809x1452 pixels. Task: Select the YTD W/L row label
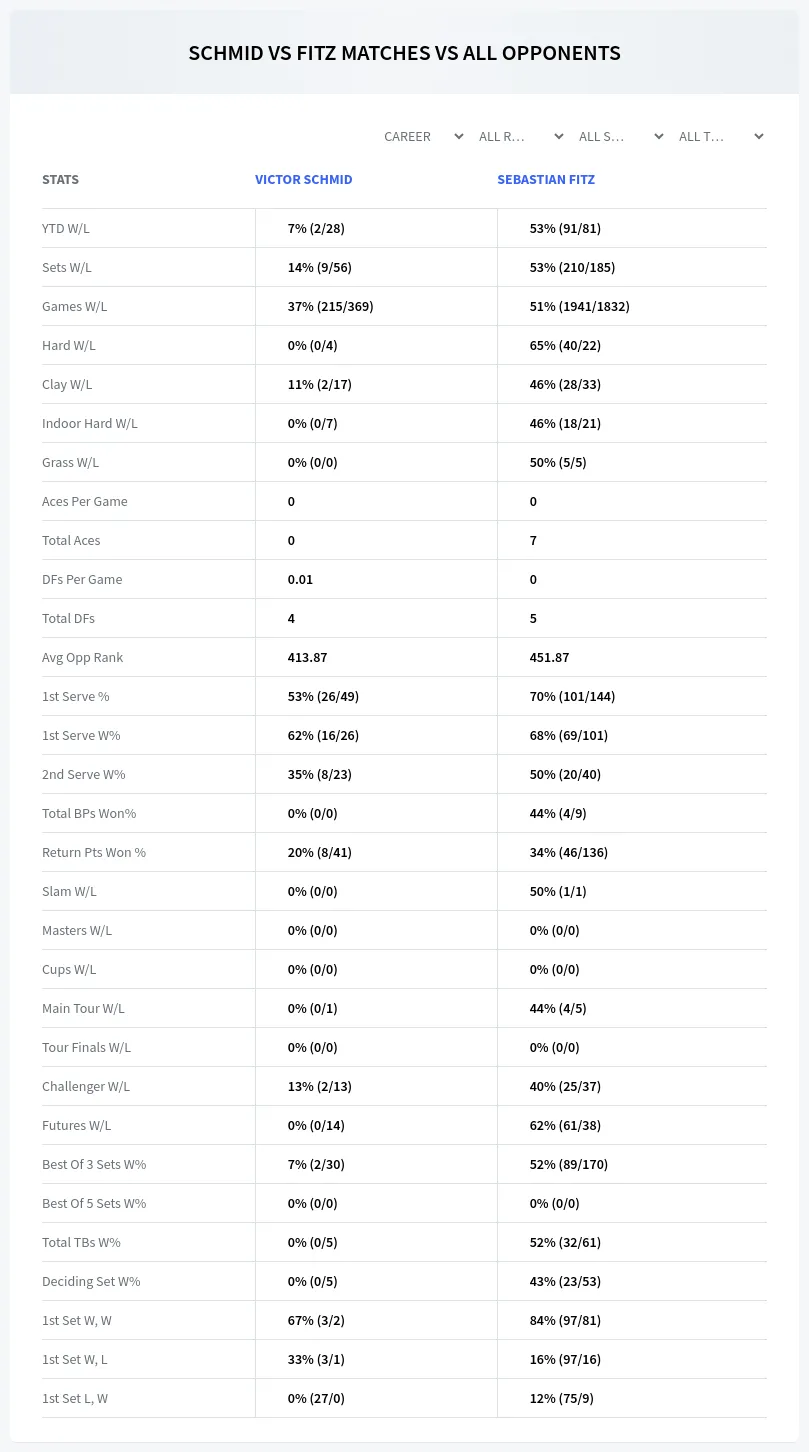click(x=66, y=228)
